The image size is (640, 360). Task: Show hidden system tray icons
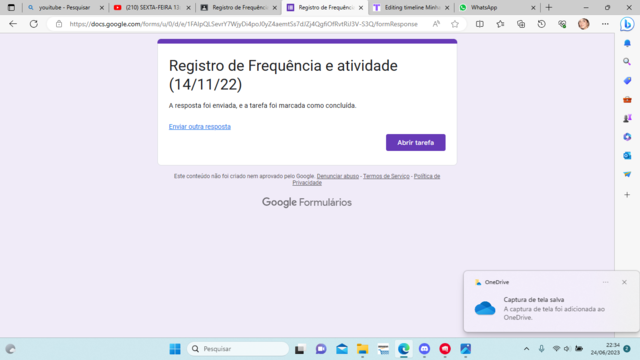pos(527,349)
